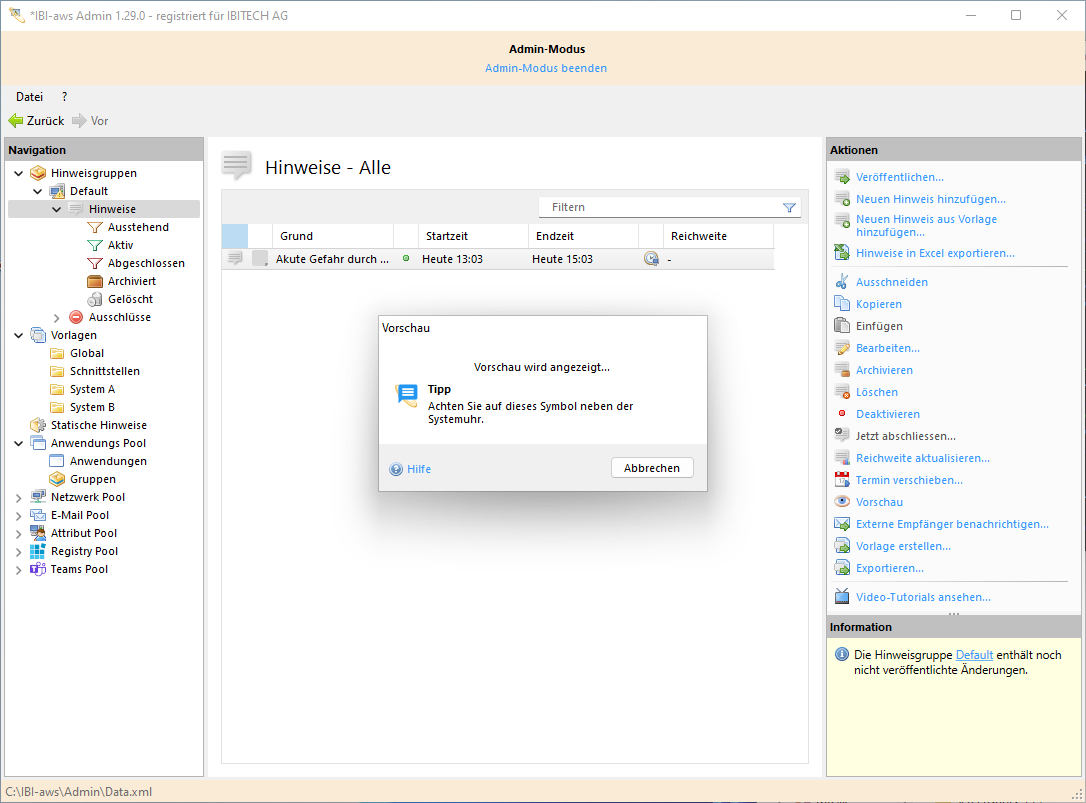Click the Vorschau eye icon
1086x803 pixels.
point(841,502)
